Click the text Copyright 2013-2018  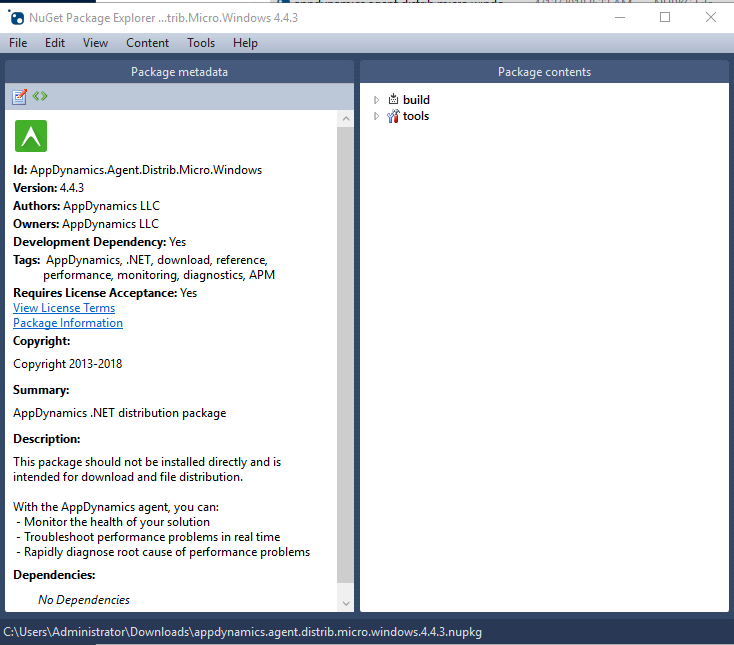tap(67, 364)
